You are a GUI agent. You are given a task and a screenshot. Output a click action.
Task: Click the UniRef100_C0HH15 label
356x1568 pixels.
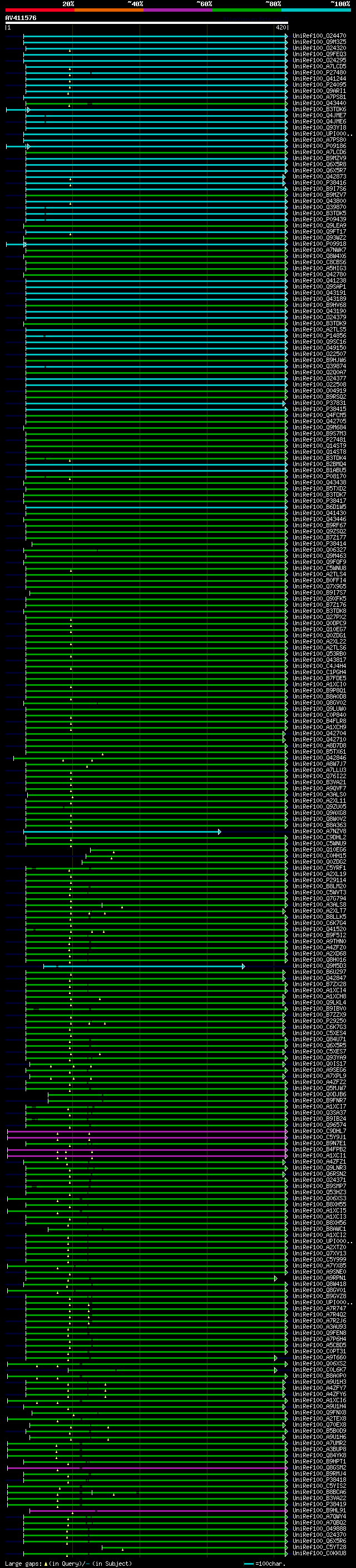click(319, 856)
